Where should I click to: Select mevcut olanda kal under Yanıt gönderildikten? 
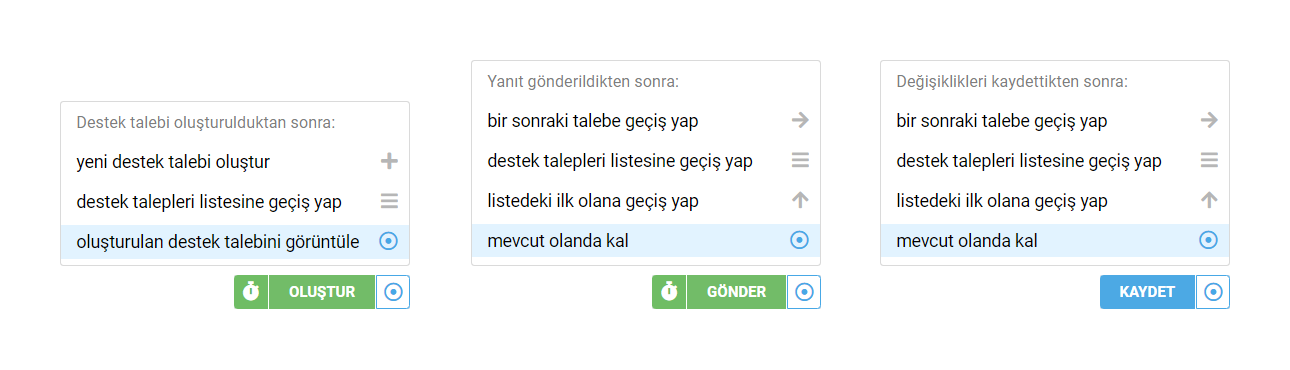(x=646, y=241)
